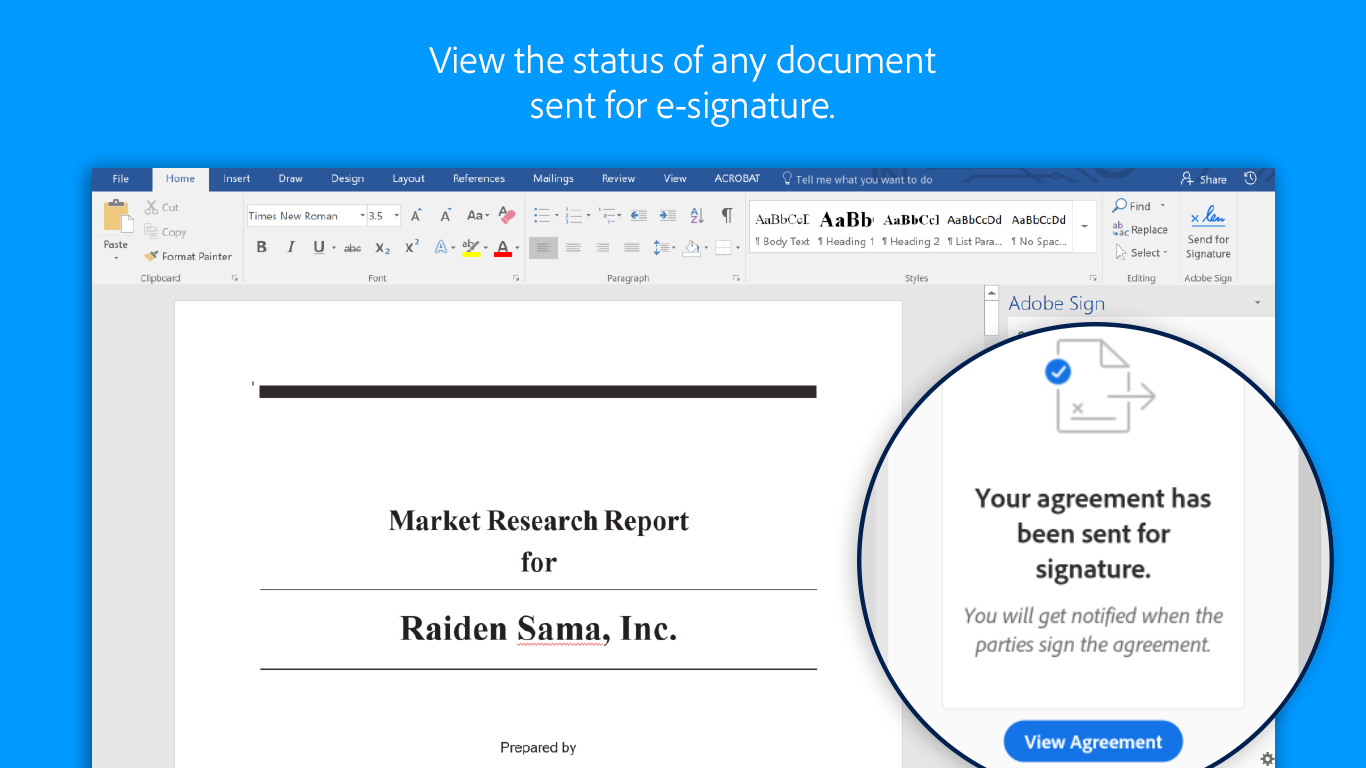This screenshot has height=768, width=1366.
Task: Click the bulleted list icon
Action: tap(541, 215)
